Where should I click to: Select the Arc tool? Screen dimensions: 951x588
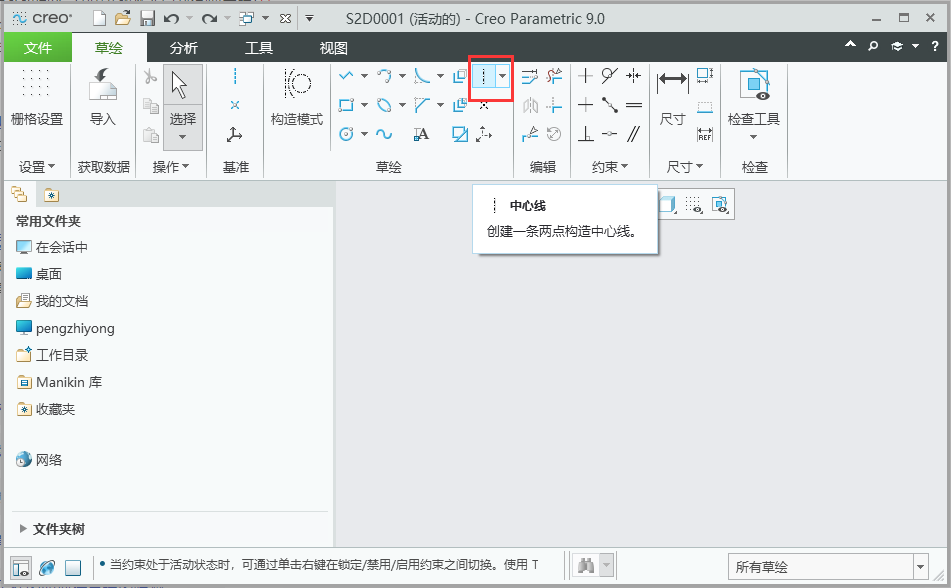[384, 76]
